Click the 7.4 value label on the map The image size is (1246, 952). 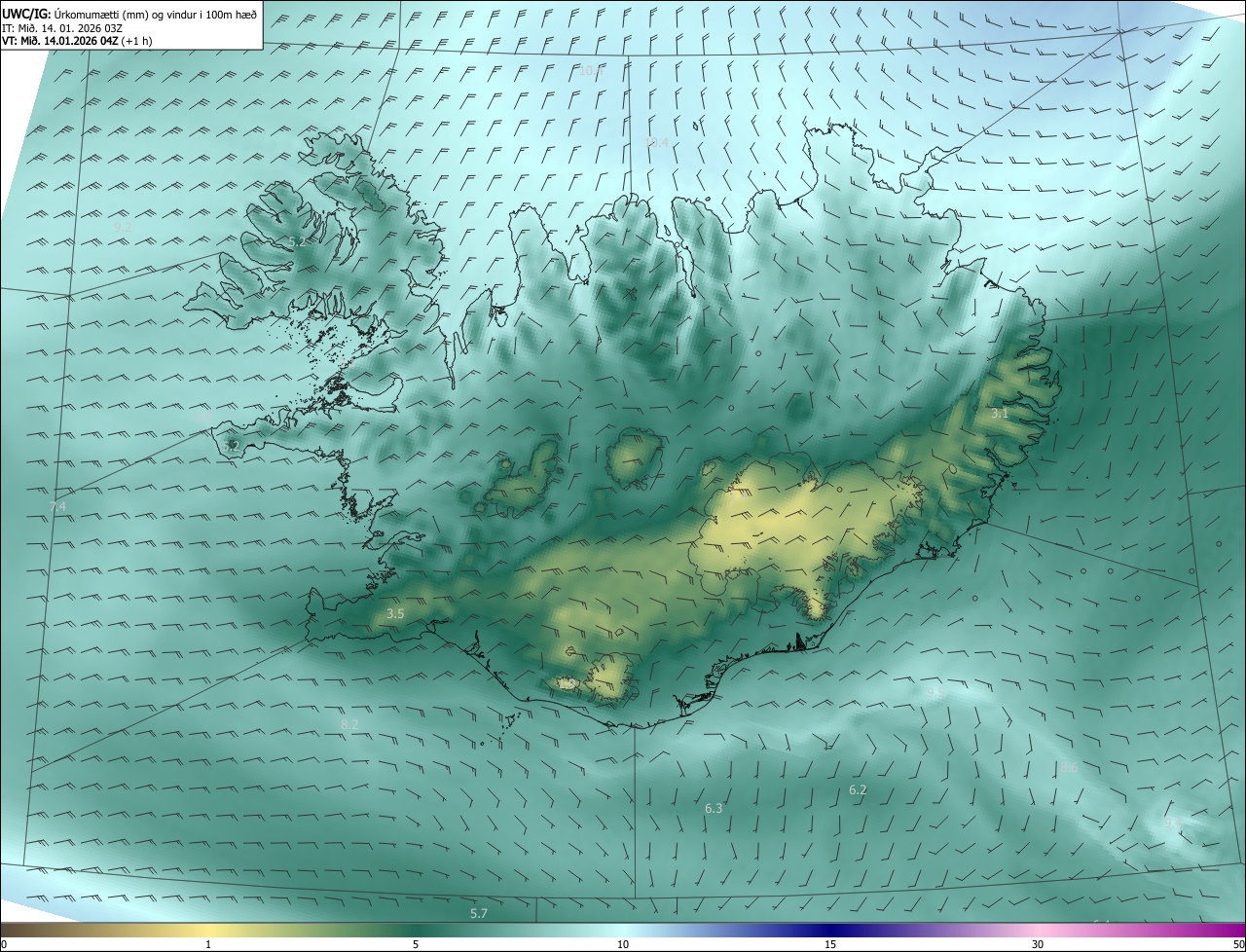(57, 507)
